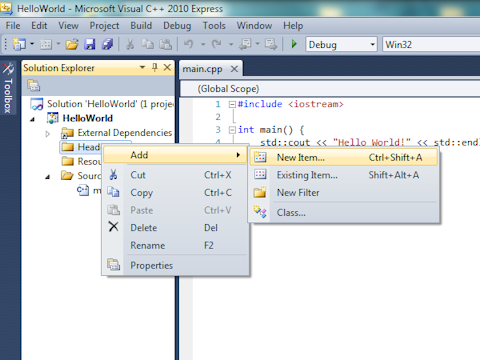
Task: Click the Copy toolbar icon
Action: [x=148, y=44]
